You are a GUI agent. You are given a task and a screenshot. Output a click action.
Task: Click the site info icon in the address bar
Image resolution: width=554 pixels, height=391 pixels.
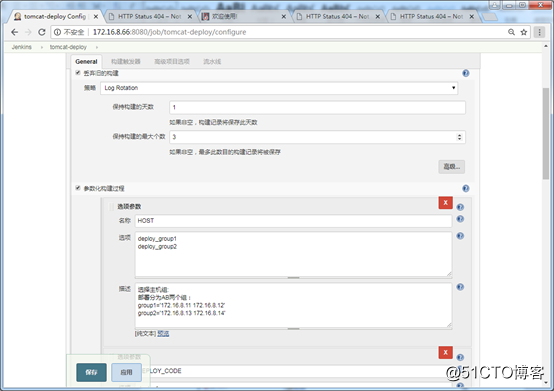(57, 32)
